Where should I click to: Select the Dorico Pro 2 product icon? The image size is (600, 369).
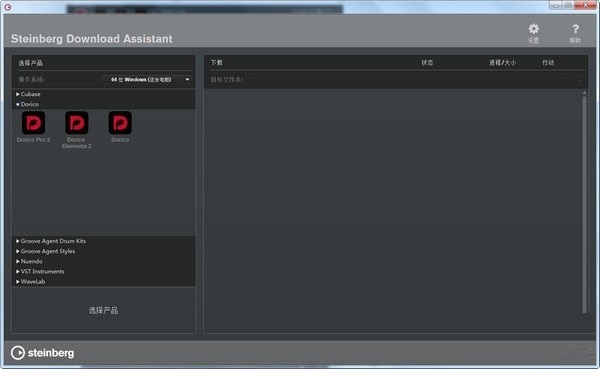tap(34, 122)
